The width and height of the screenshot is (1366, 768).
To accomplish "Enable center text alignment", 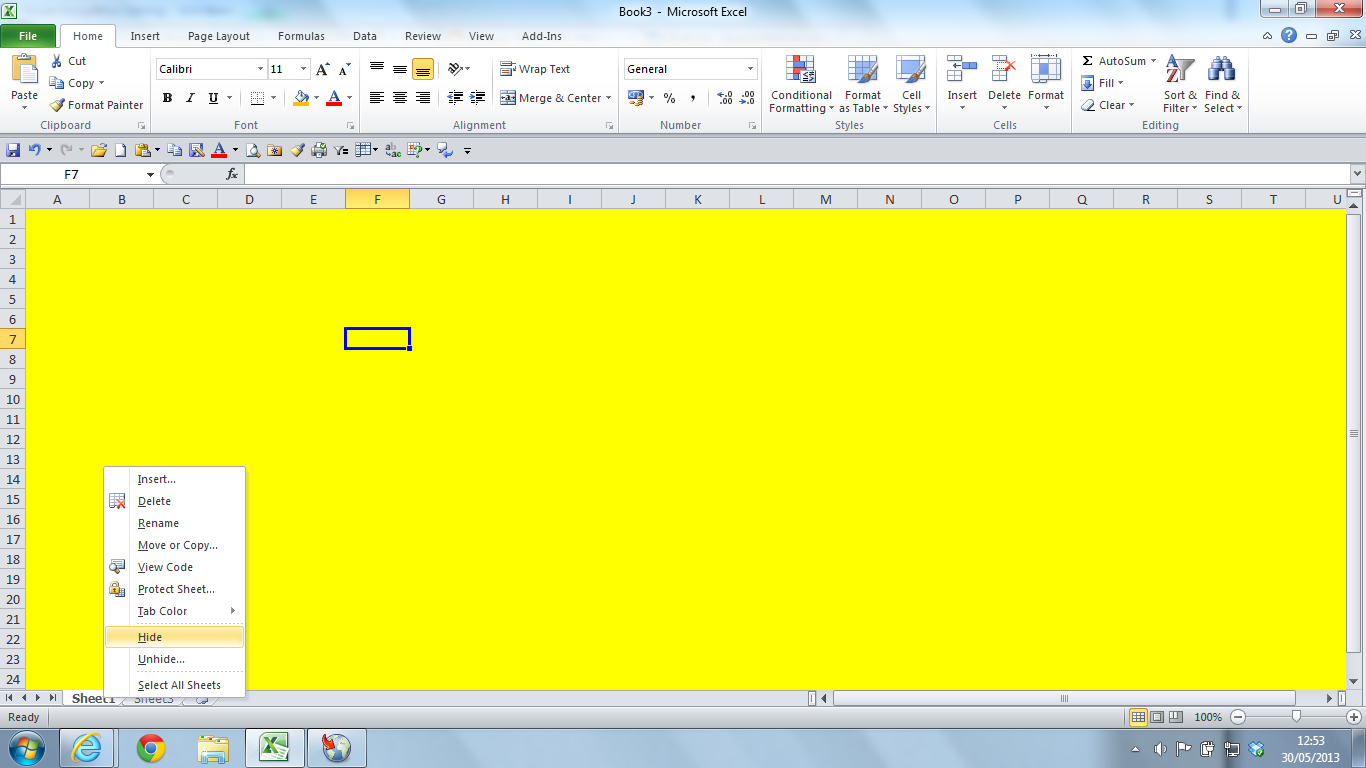I will 398,98.
